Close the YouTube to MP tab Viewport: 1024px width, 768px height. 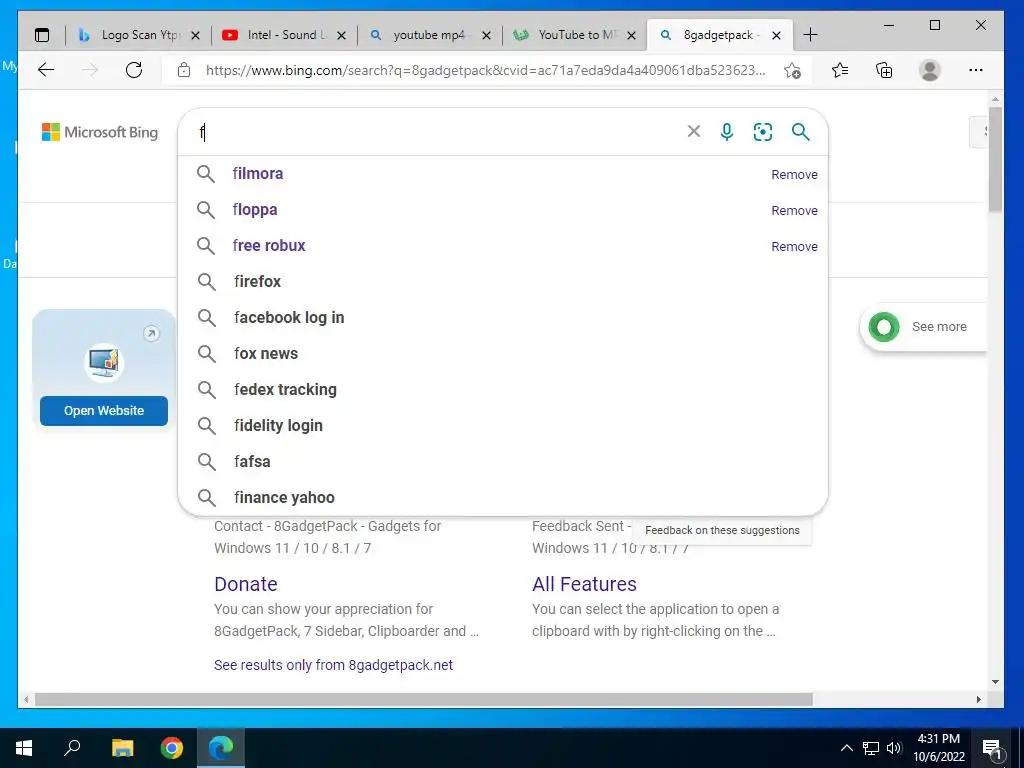[632, 35]
